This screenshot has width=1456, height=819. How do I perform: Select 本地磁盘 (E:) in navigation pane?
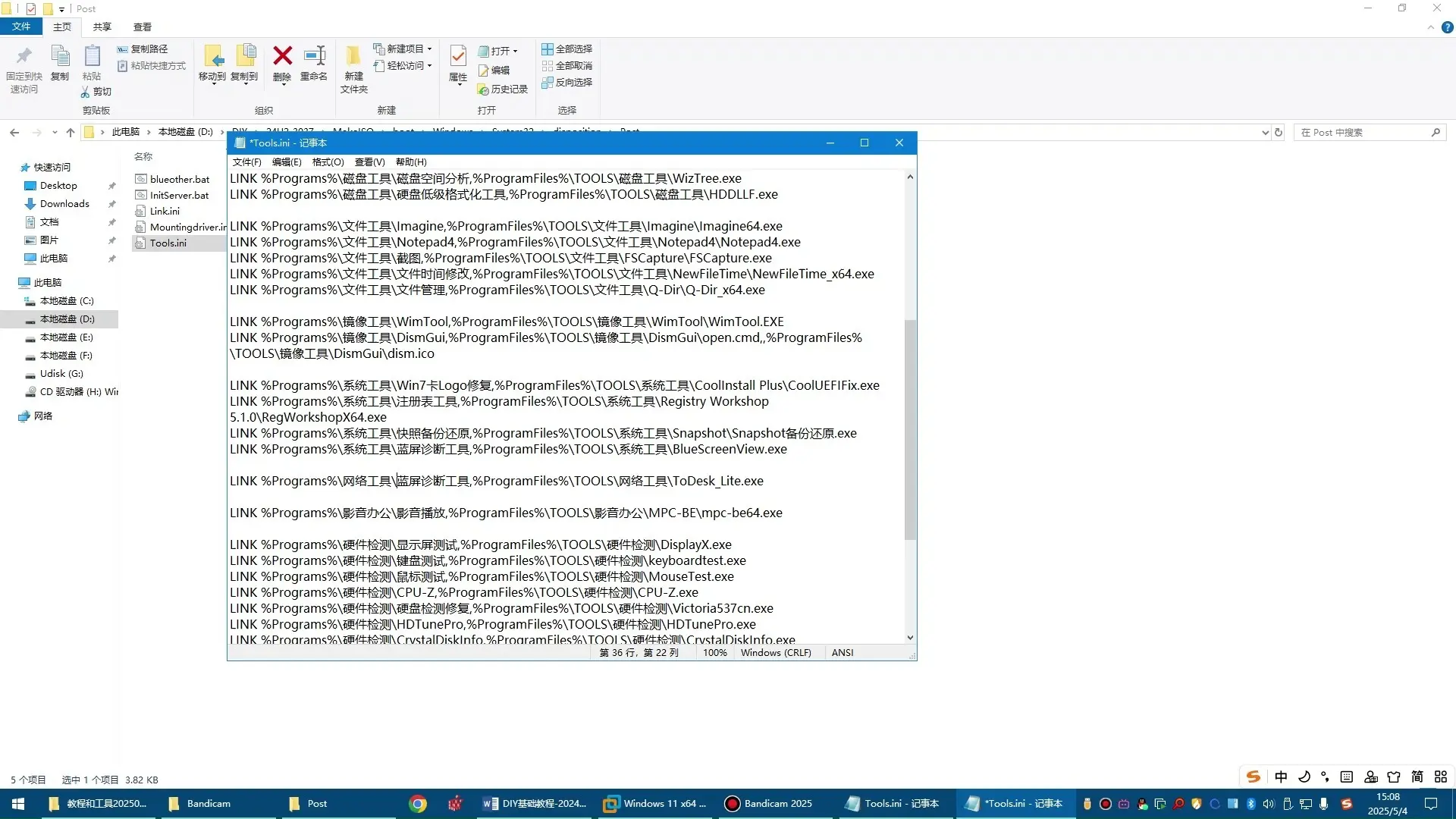(67, 337)
